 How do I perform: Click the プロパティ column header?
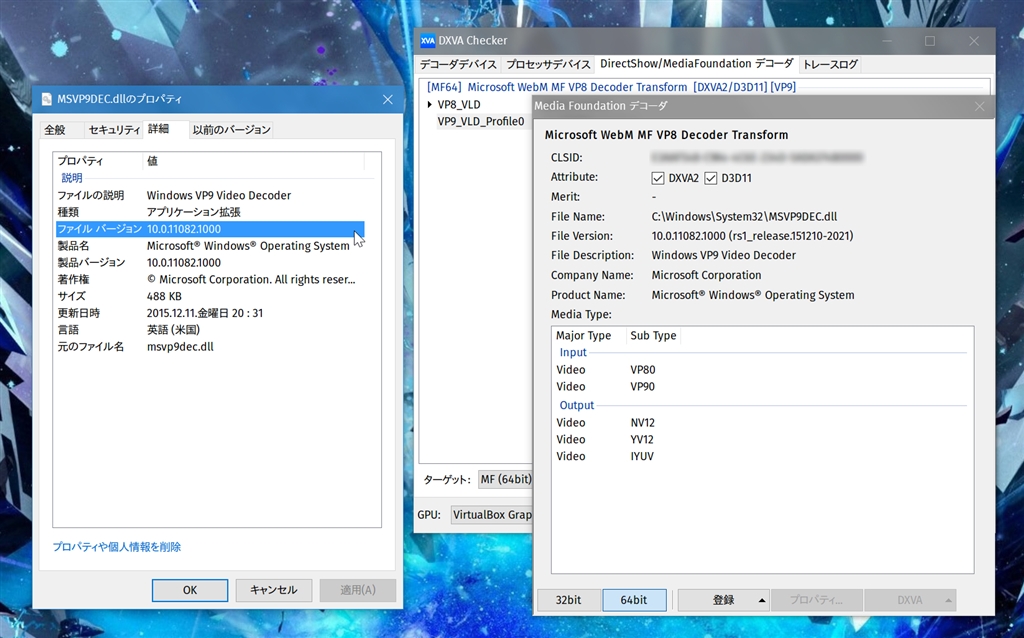click(98, 161)
